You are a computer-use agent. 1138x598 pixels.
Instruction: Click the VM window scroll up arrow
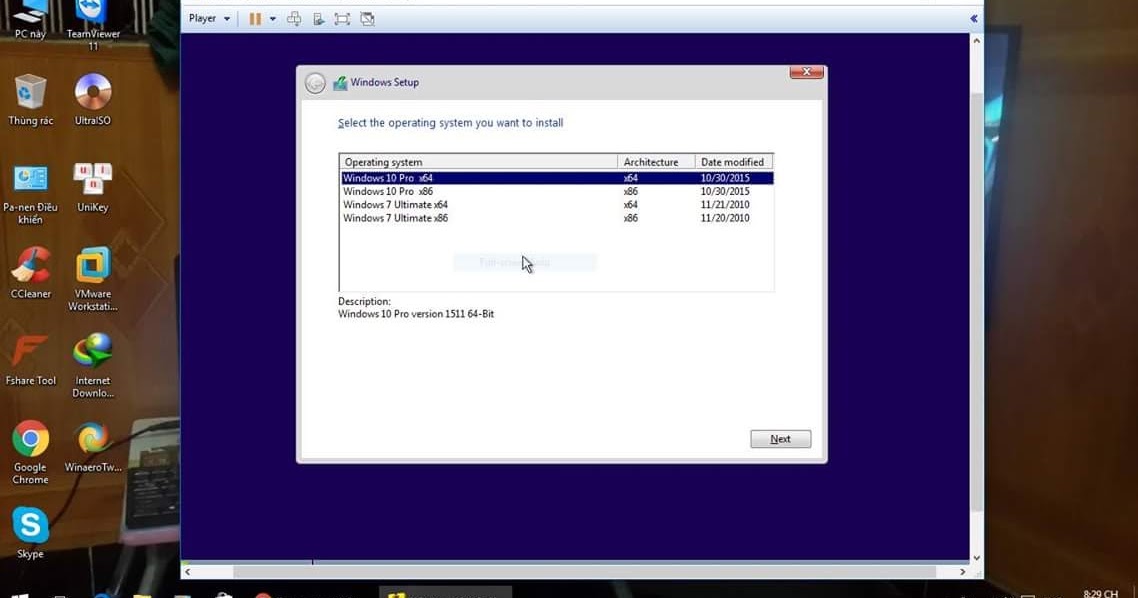click(976, 41)
